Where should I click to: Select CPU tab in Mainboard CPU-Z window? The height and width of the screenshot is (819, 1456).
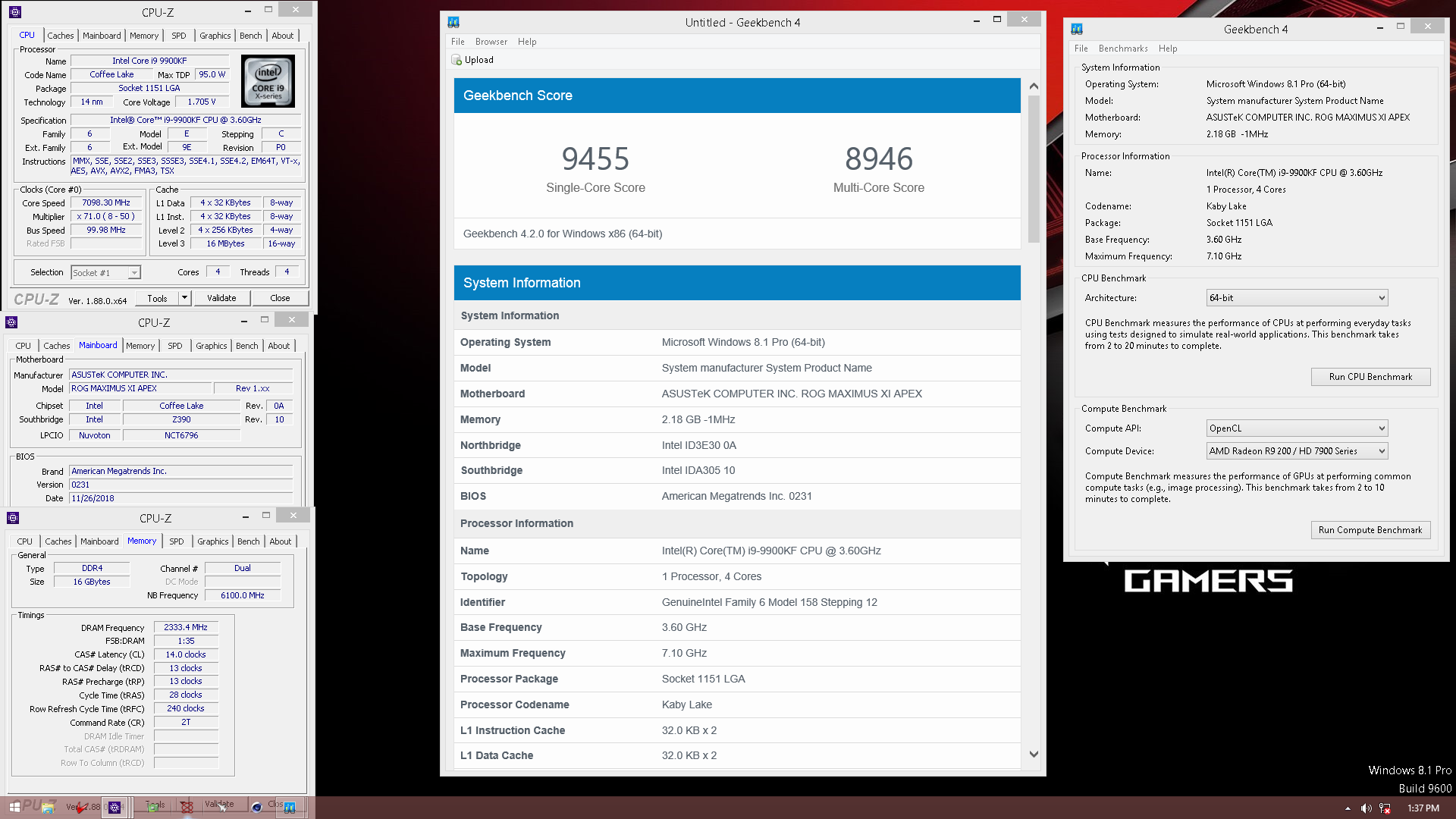click(24, 346)
